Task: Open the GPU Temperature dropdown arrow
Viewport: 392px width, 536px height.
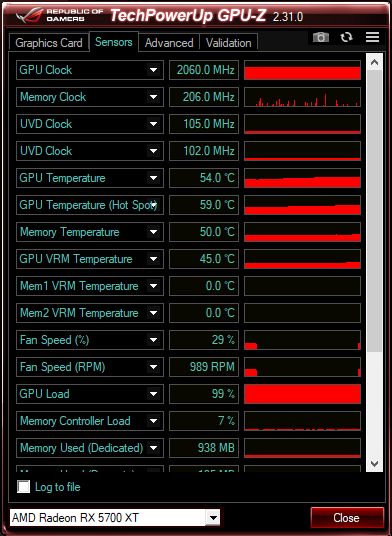Action: coord(153,178)
